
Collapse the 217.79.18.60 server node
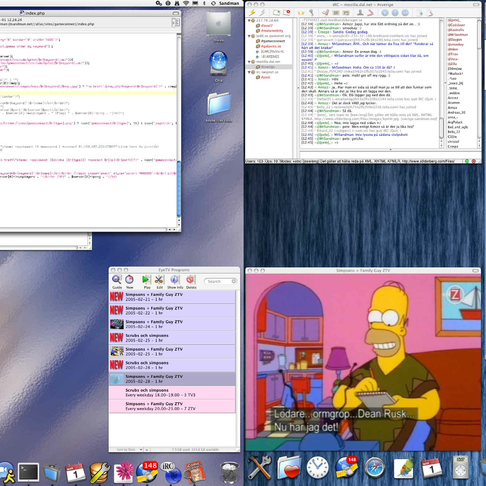tap(249, 20)
